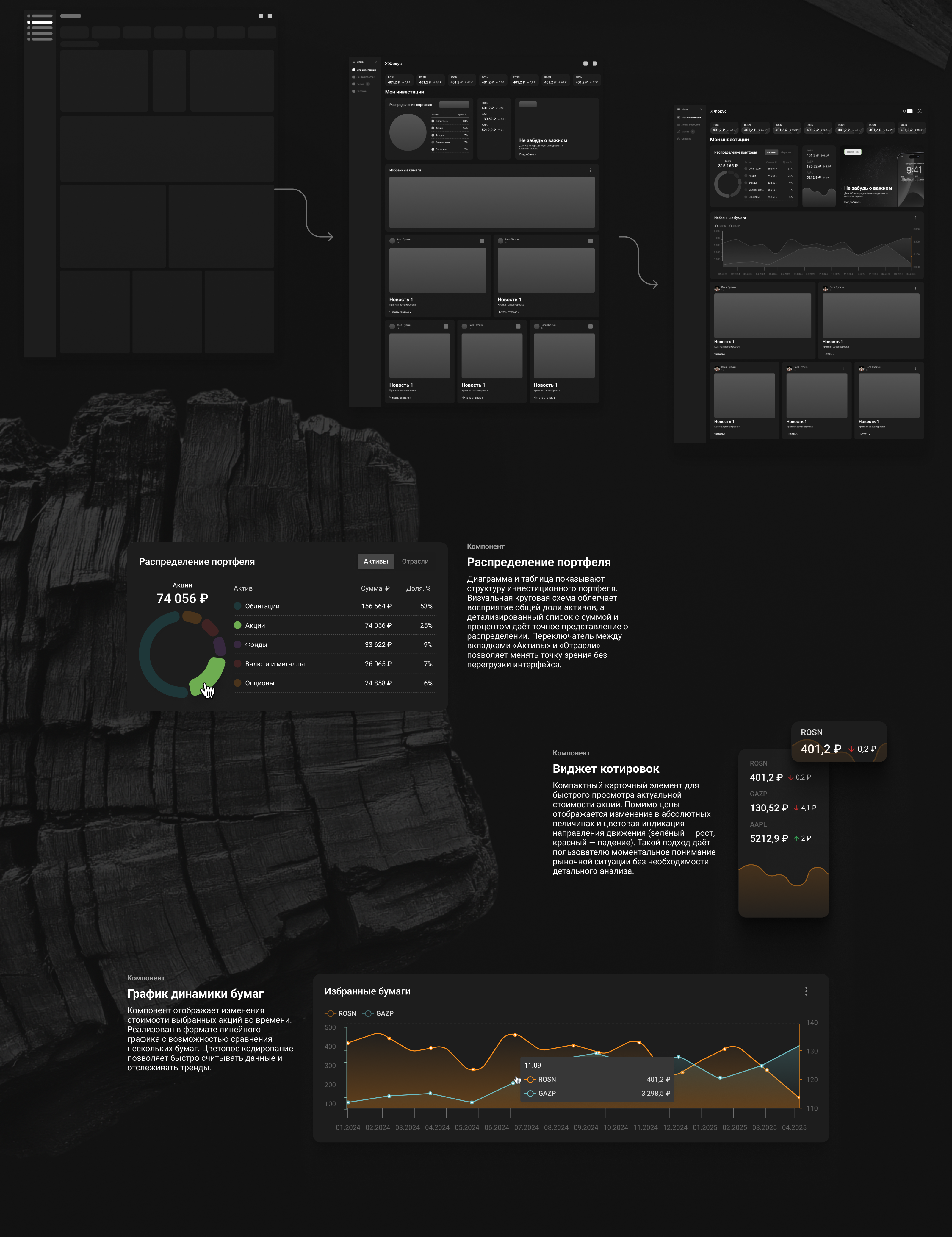Click Биржа sidebar icon in right mockup
This screenshot has width=952, height=1237.
click(679, 132)
